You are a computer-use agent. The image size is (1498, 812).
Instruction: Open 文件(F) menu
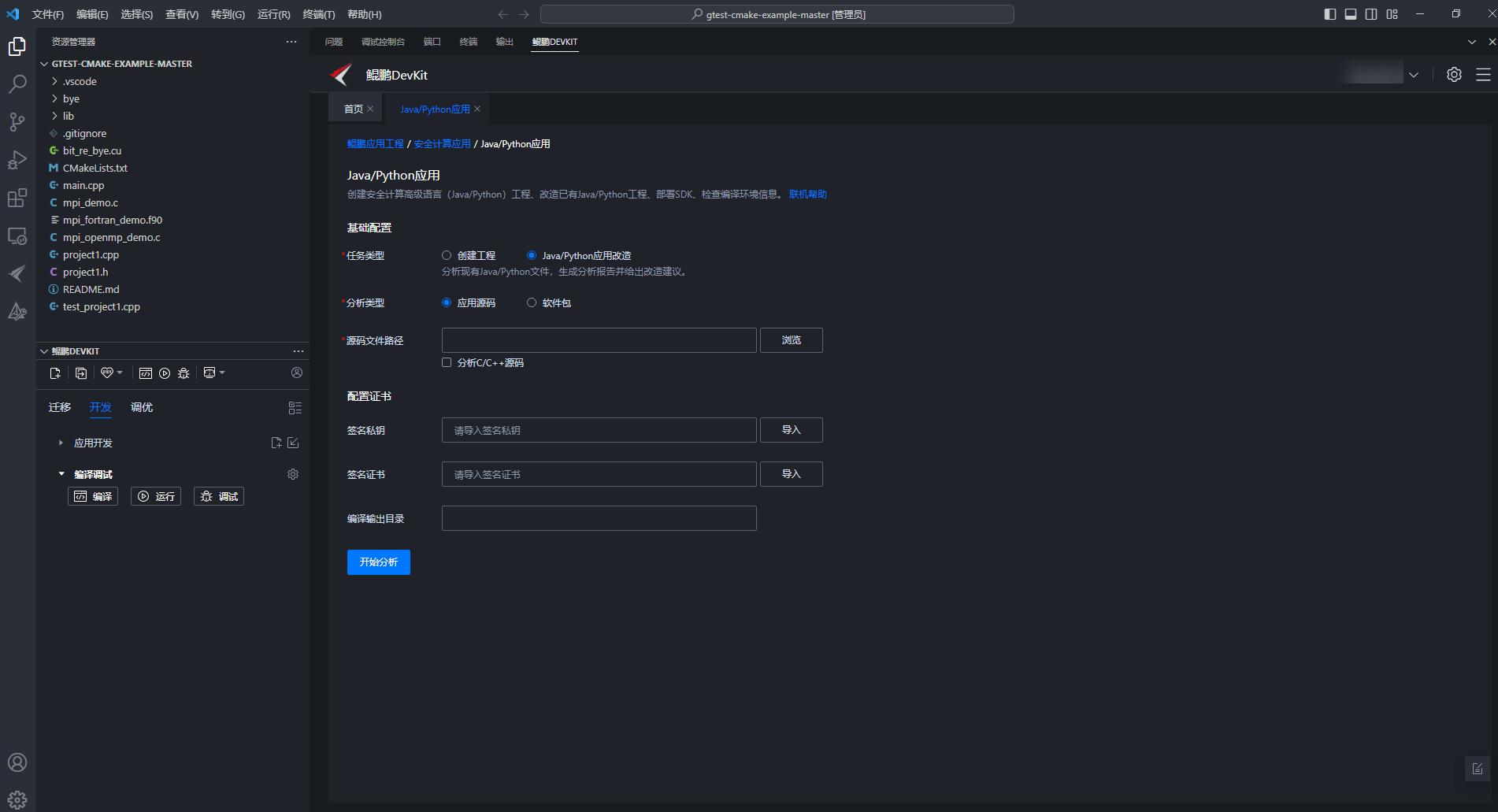48,14
